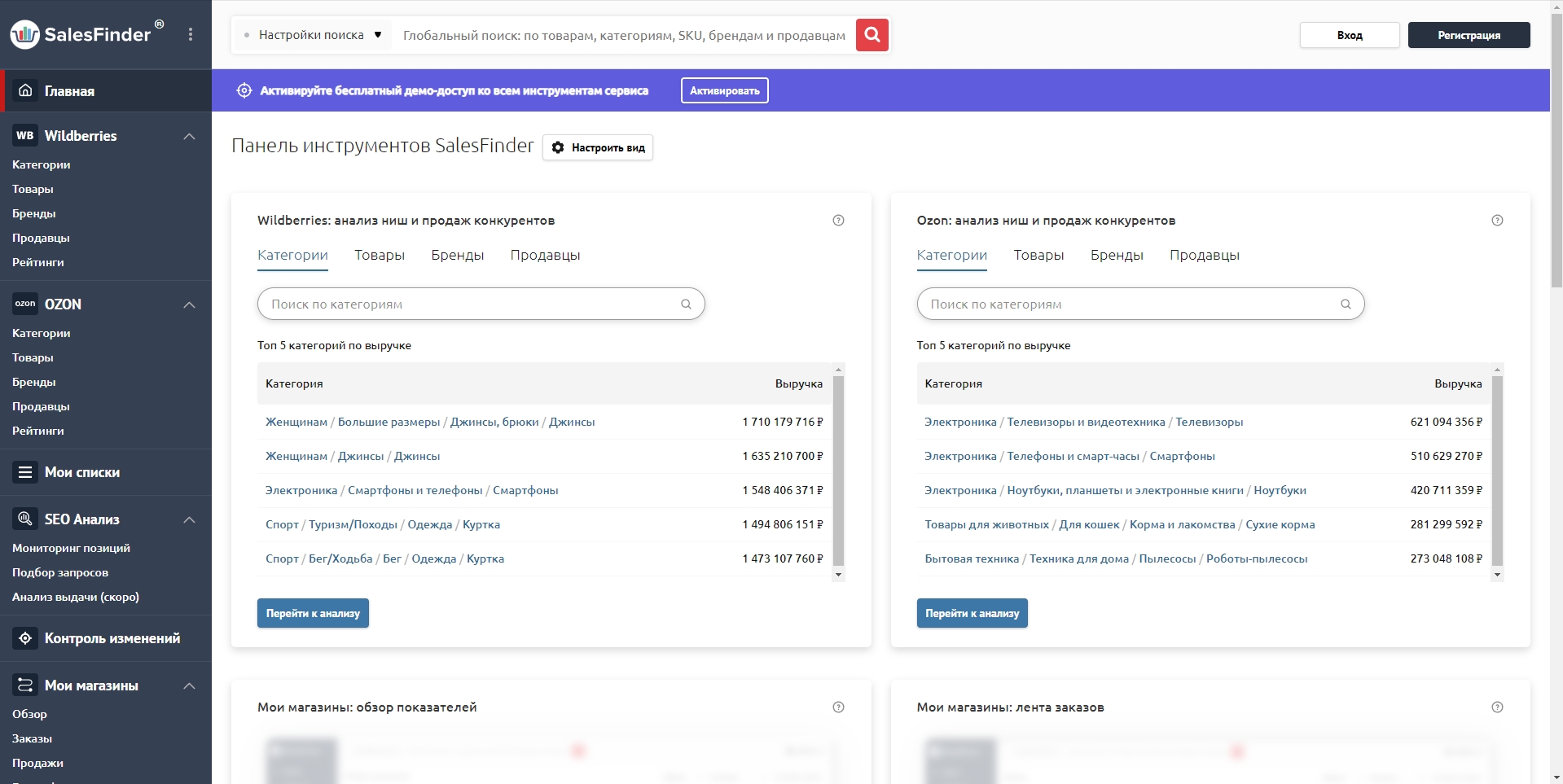1563x784 pixels.
Task: Click the demo-access banner target icon
Action: coord(244,90)
